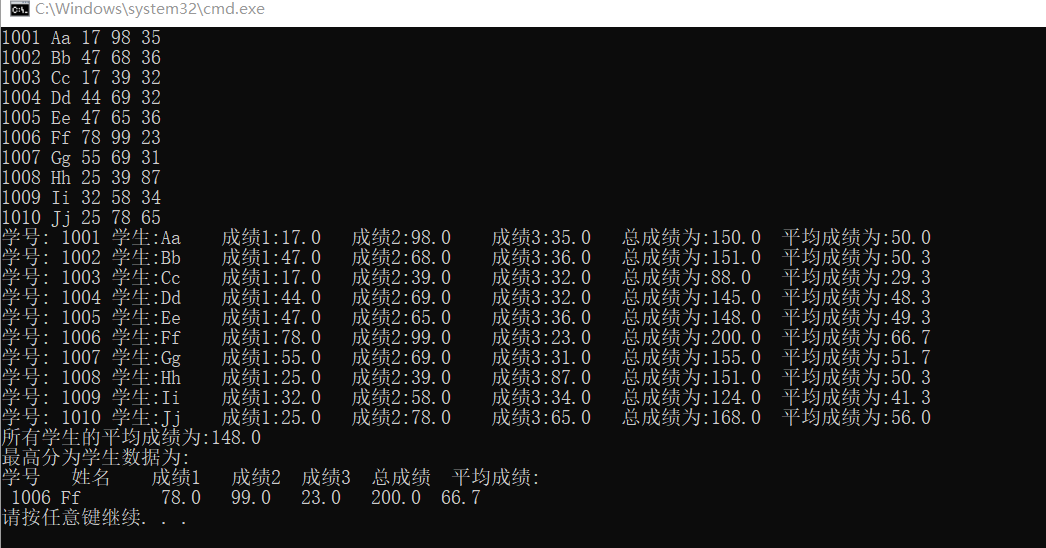Click the line '所有学生的平均成绩为:148.0'
The image size is (1046, 548).
click(x=131, y=438)
